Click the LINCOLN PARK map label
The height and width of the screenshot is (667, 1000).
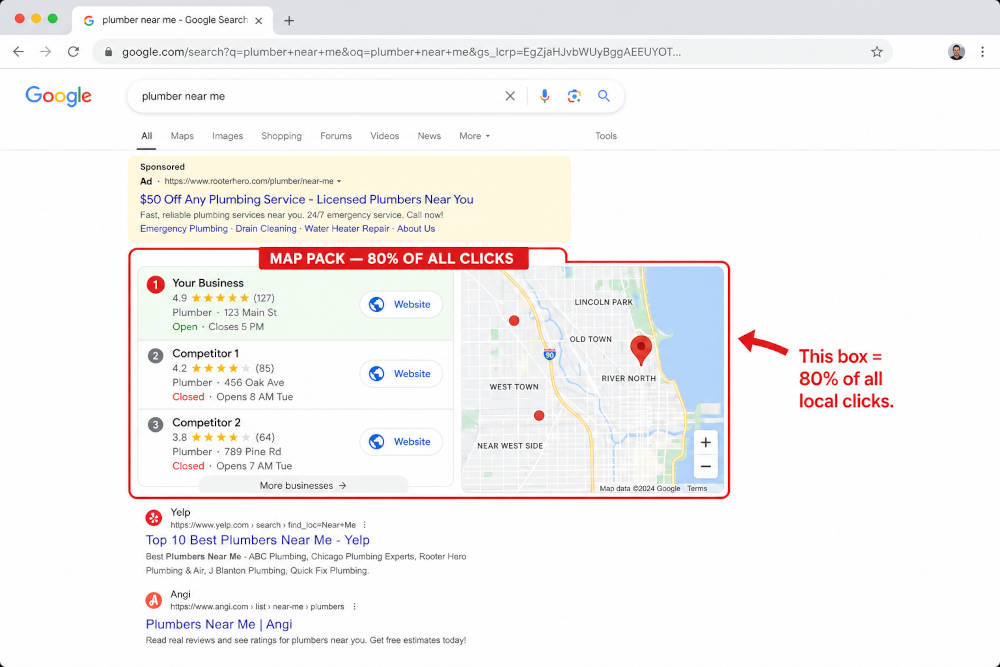pyautogui.click(x=603, y=302)
